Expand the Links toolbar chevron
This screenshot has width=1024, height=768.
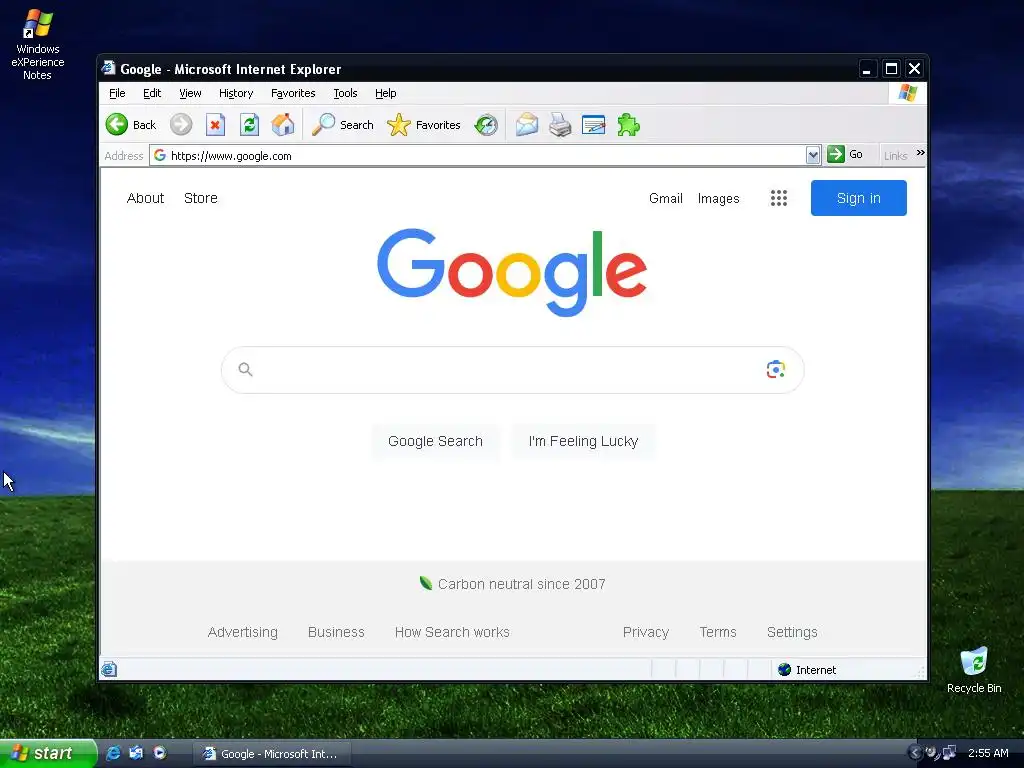pyautogui.click(x=920, y=153)
